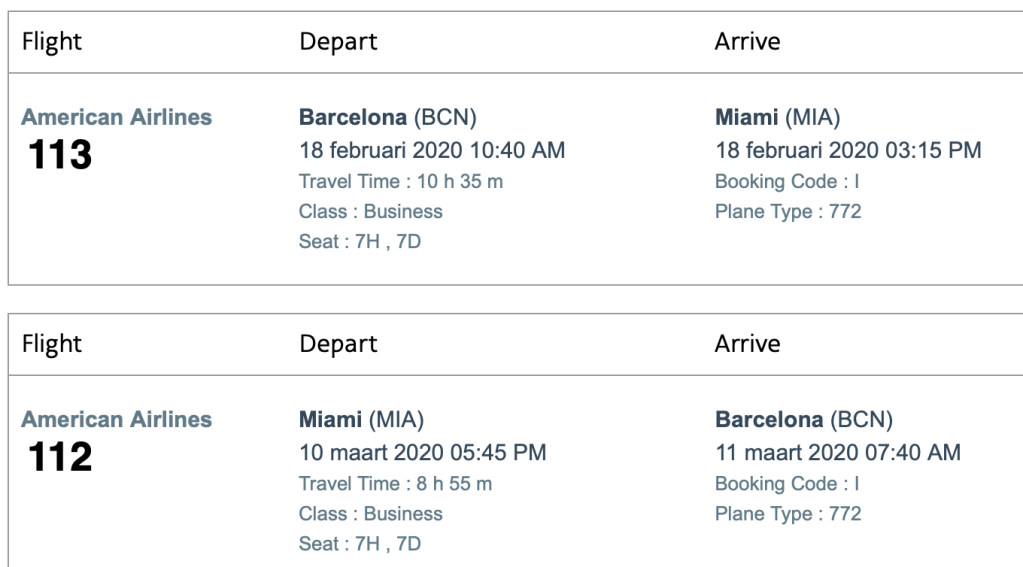Click Miami (MIA) arrival in first flight
This screenshot has width=1023, height=567.
[776, 117]
